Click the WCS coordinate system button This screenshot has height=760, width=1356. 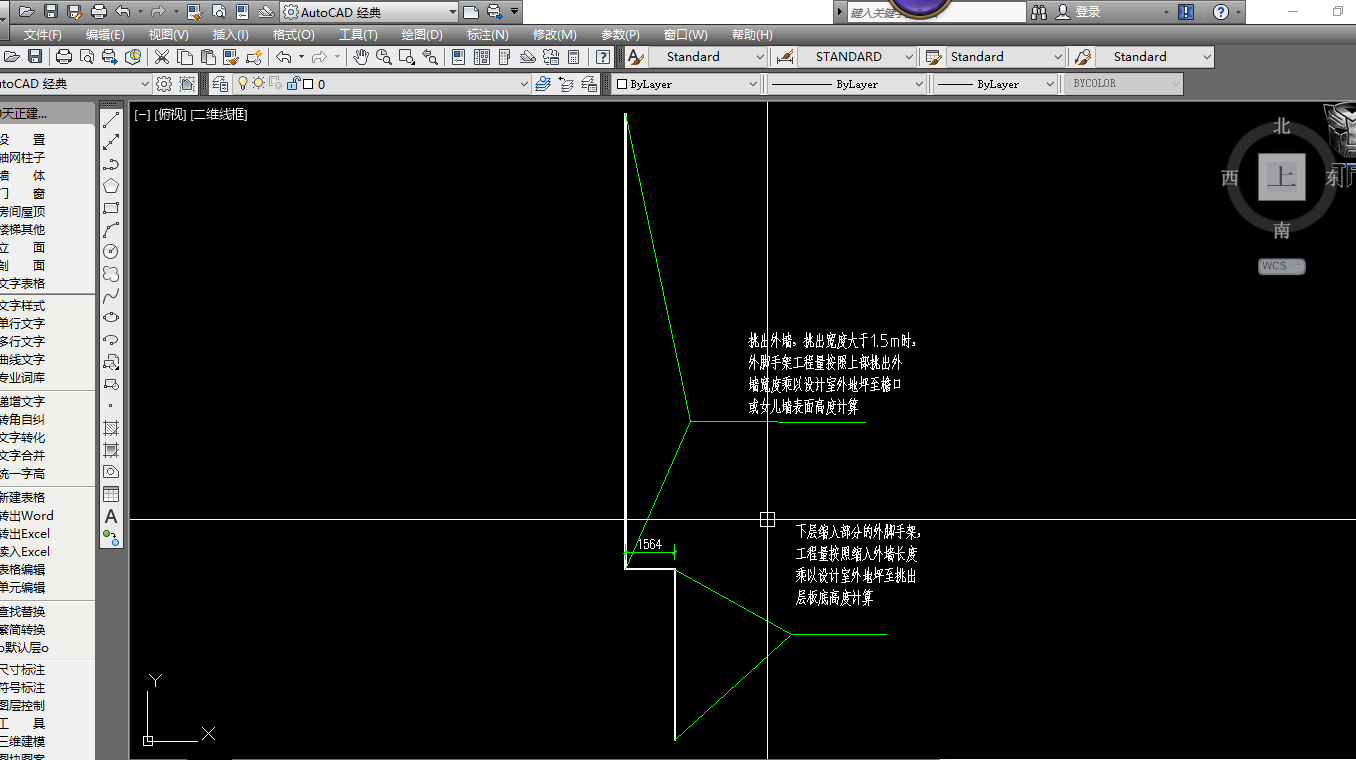tap(1282, 266)
